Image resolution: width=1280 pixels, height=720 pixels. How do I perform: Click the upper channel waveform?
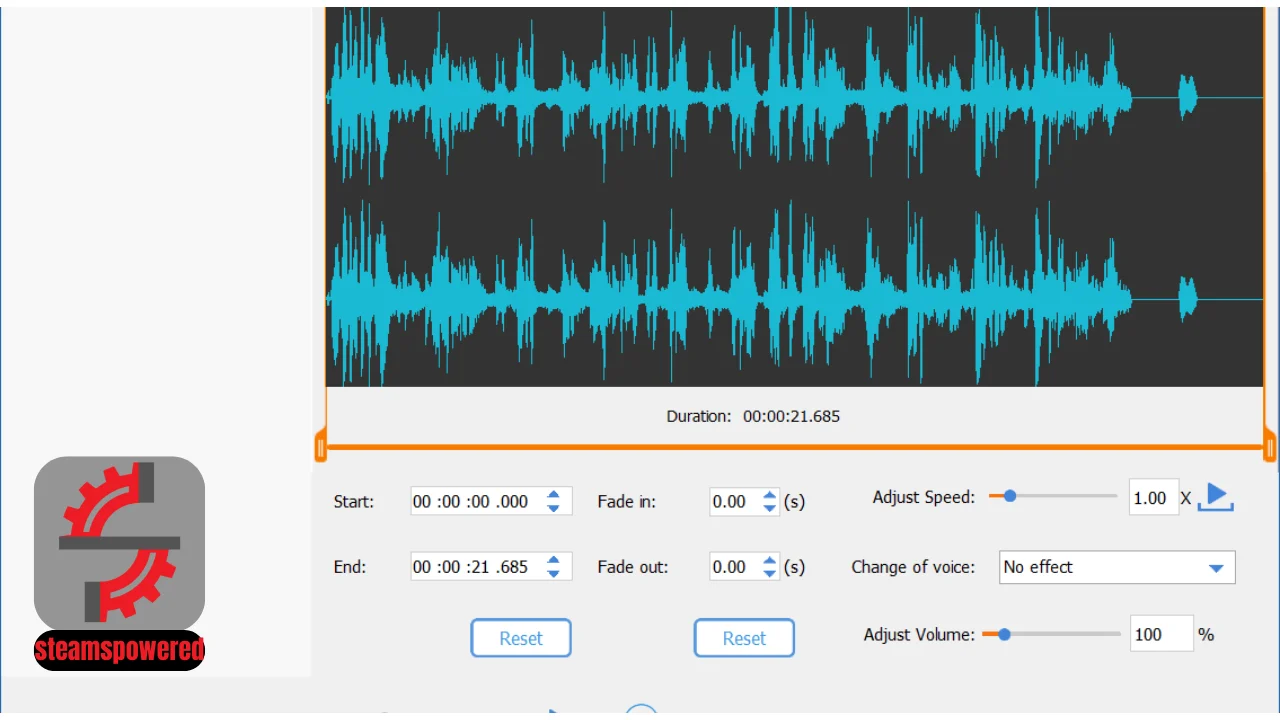click(x=794, y=97)
